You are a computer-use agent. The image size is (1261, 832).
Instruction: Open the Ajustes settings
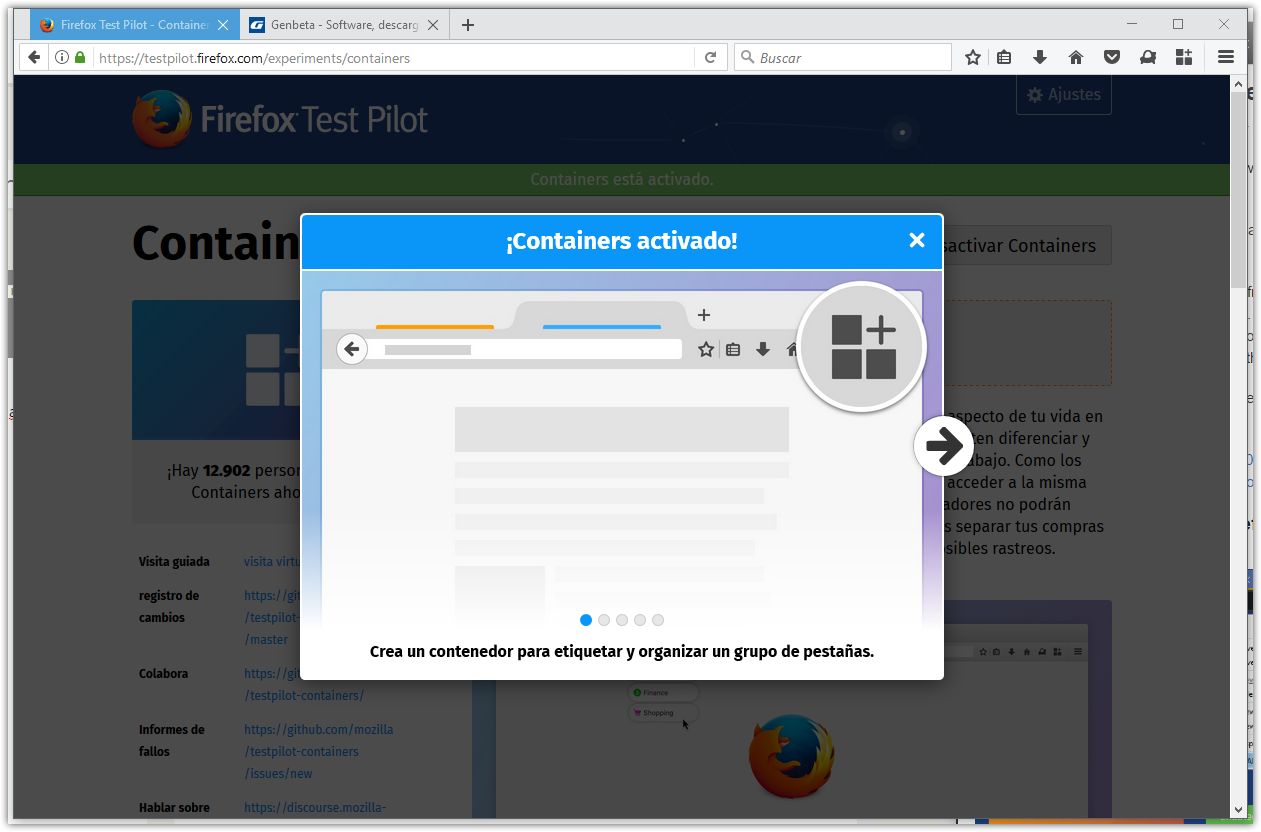(x=1063, y=94)
